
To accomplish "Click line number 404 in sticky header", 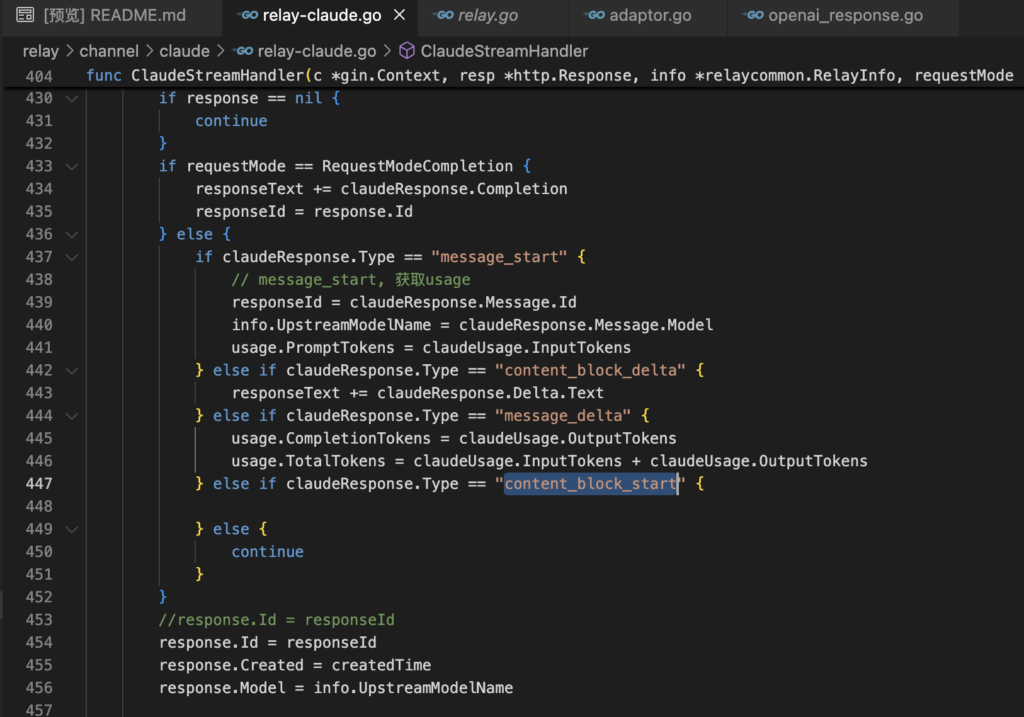I will point(39,76).
